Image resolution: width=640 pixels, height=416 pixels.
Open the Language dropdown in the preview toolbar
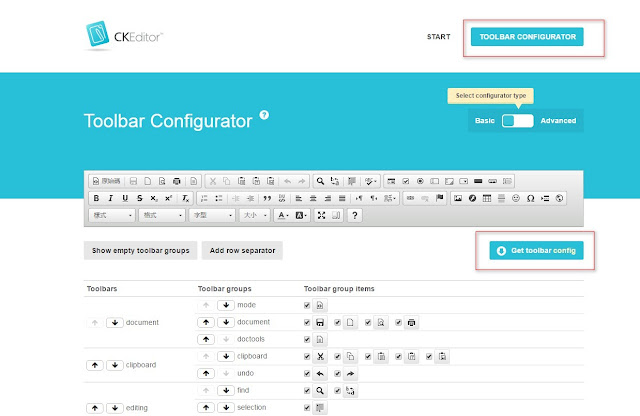(390, 198)
